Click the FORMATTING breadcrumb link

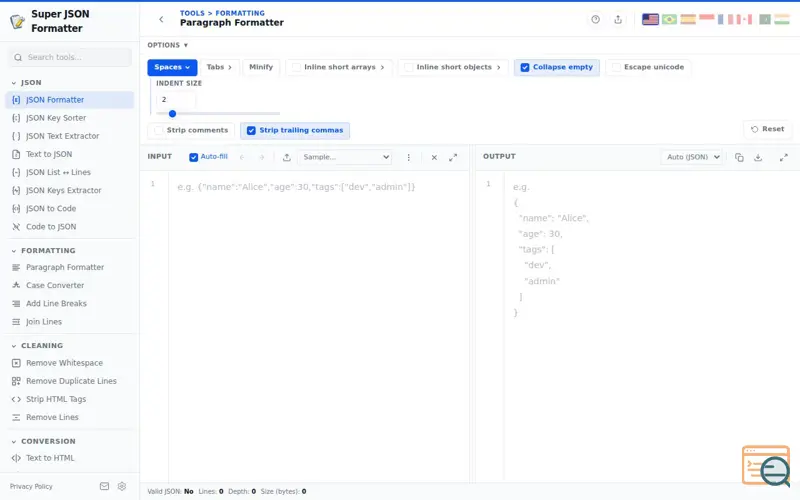tap(240, 13)
